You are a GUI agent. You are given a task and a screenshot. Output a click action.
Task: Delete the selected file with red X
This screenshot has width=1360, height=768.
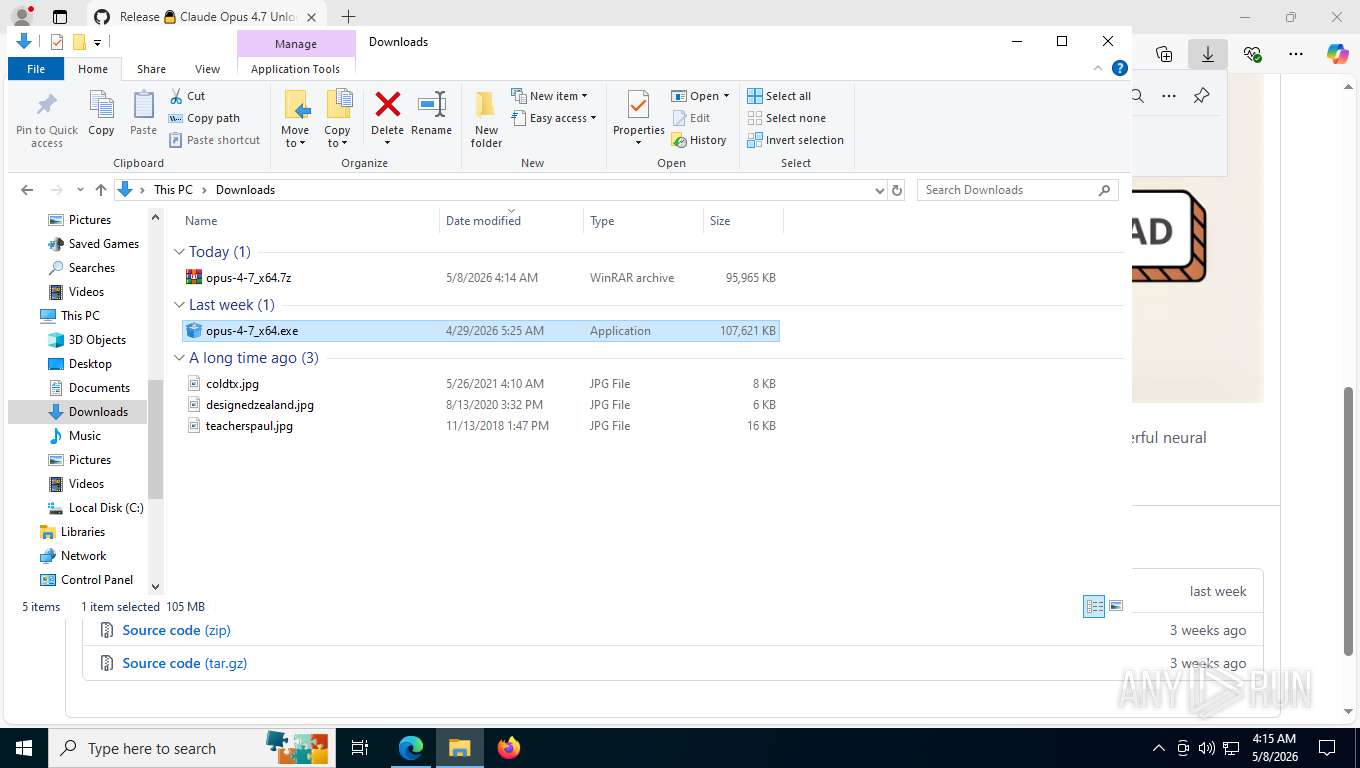click(x=387, y=117)
